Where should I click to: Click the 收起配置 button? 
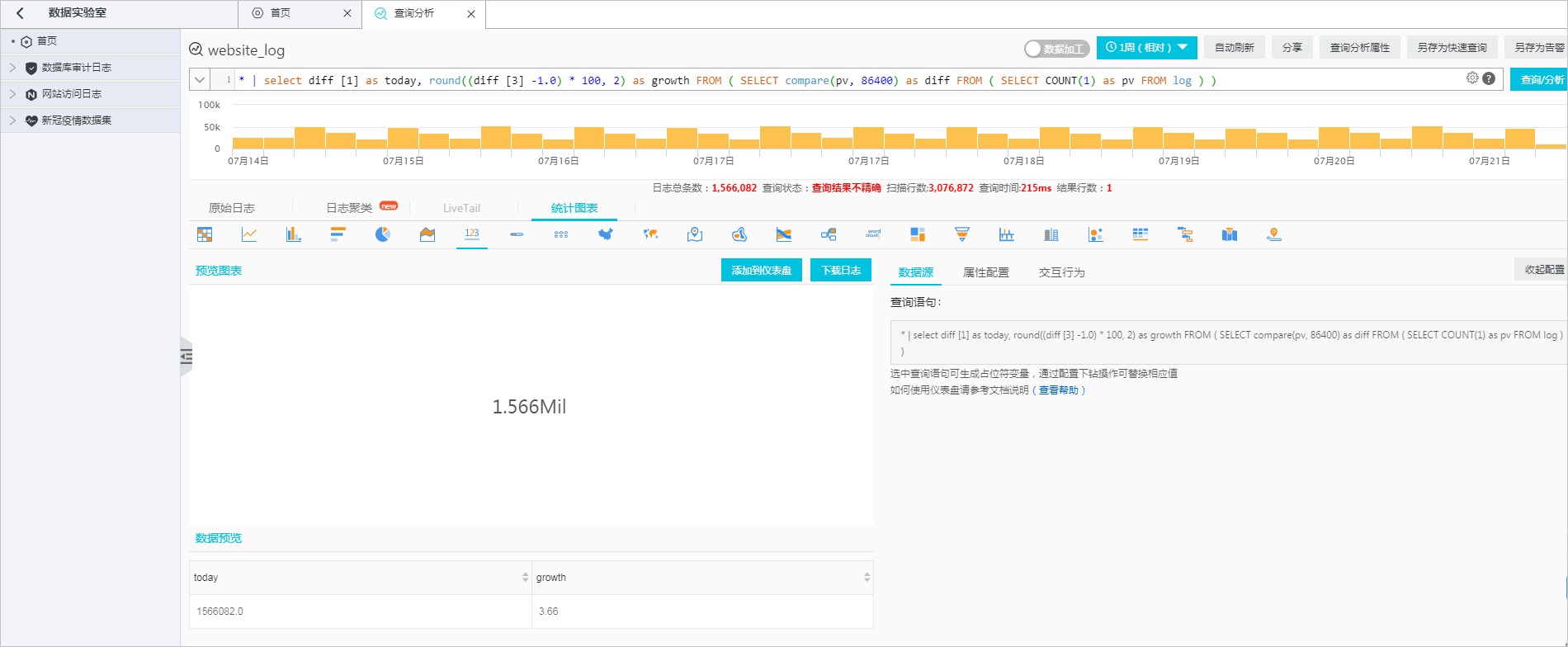coord(1542,270)
